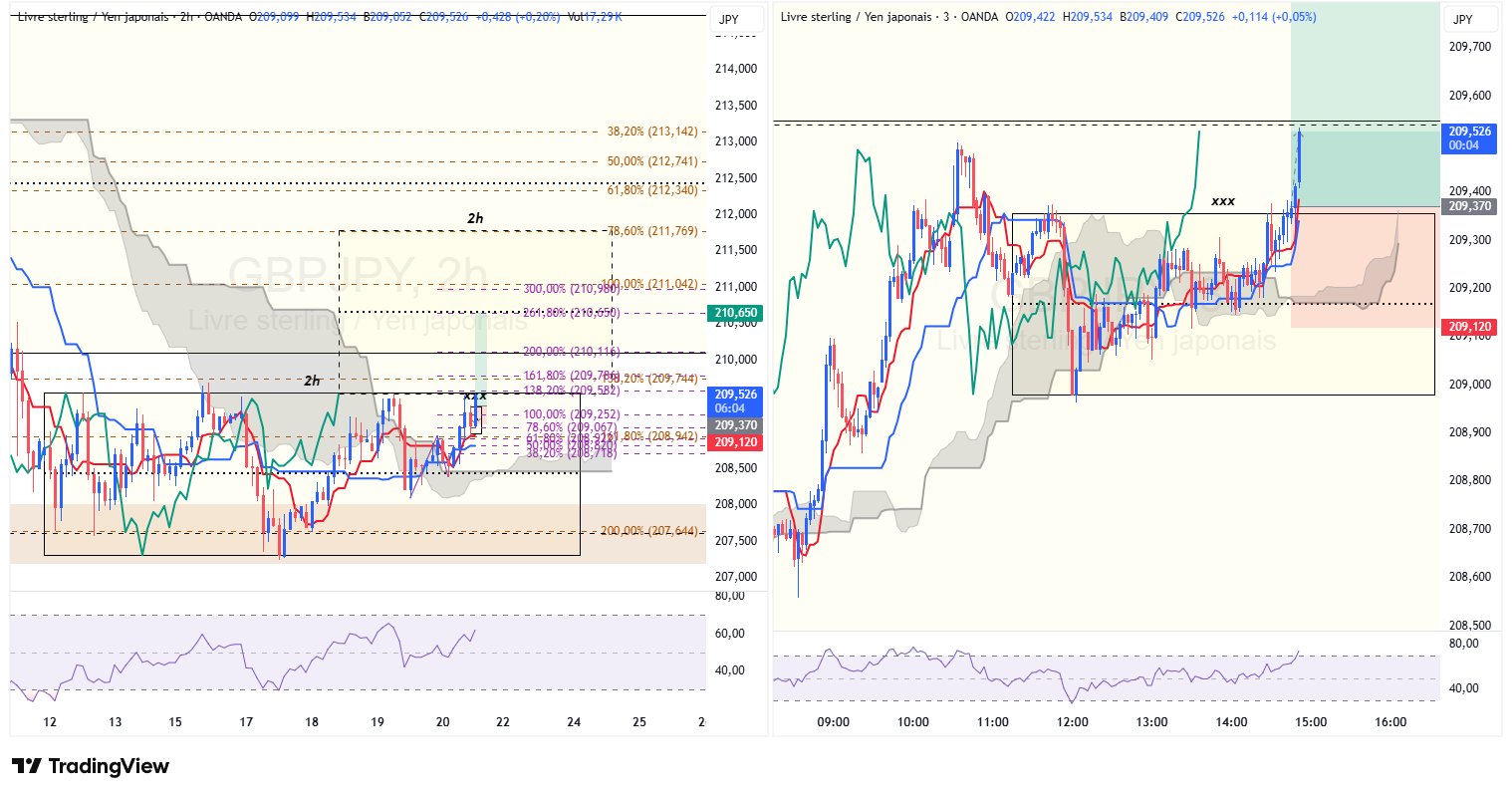Click the +0,114 (+0,05%) change value
This screenshot has width=1512, height=796.
click(x=1274, y=17)
